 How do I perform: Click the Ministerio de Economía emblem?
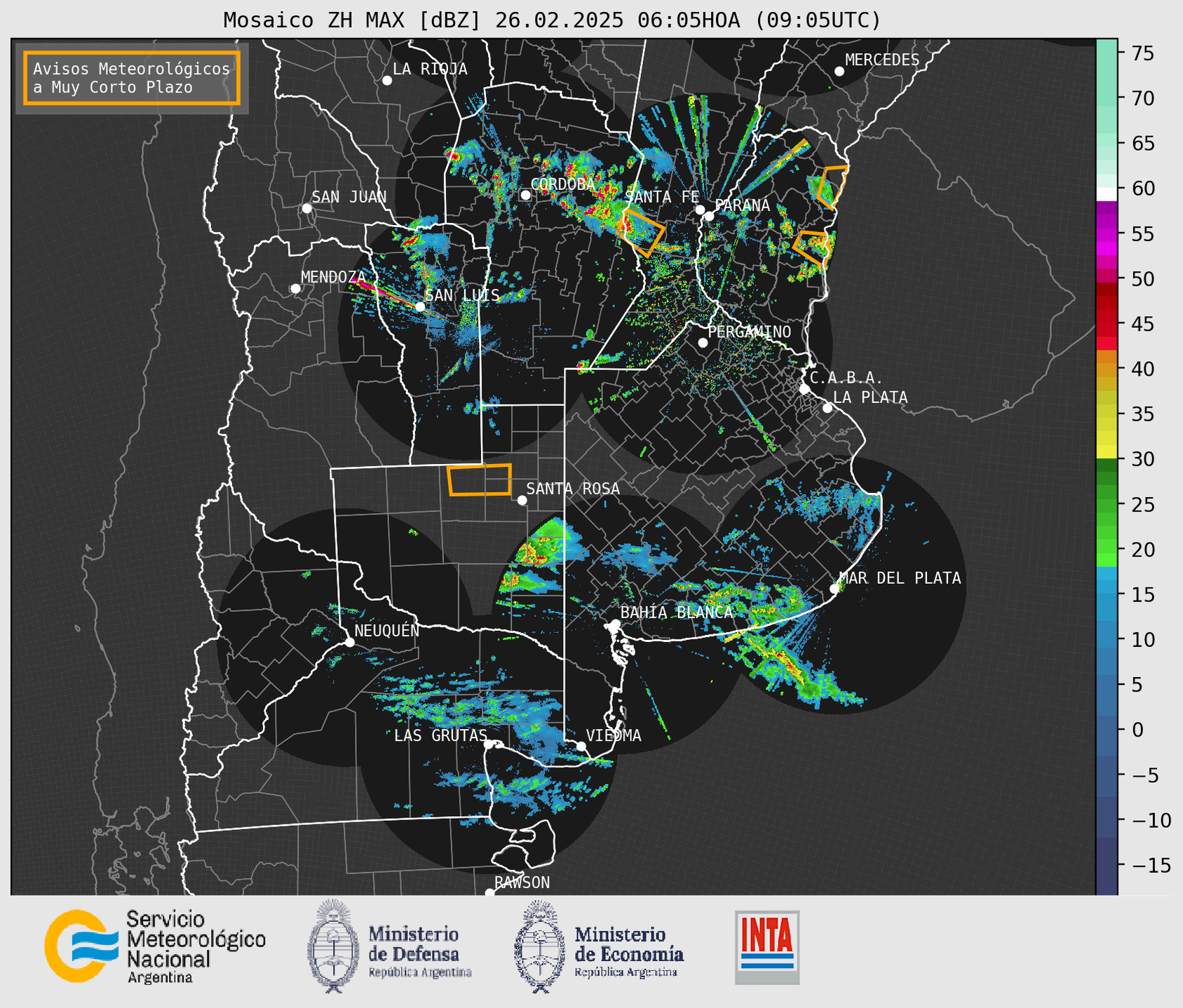pos(539,946)
